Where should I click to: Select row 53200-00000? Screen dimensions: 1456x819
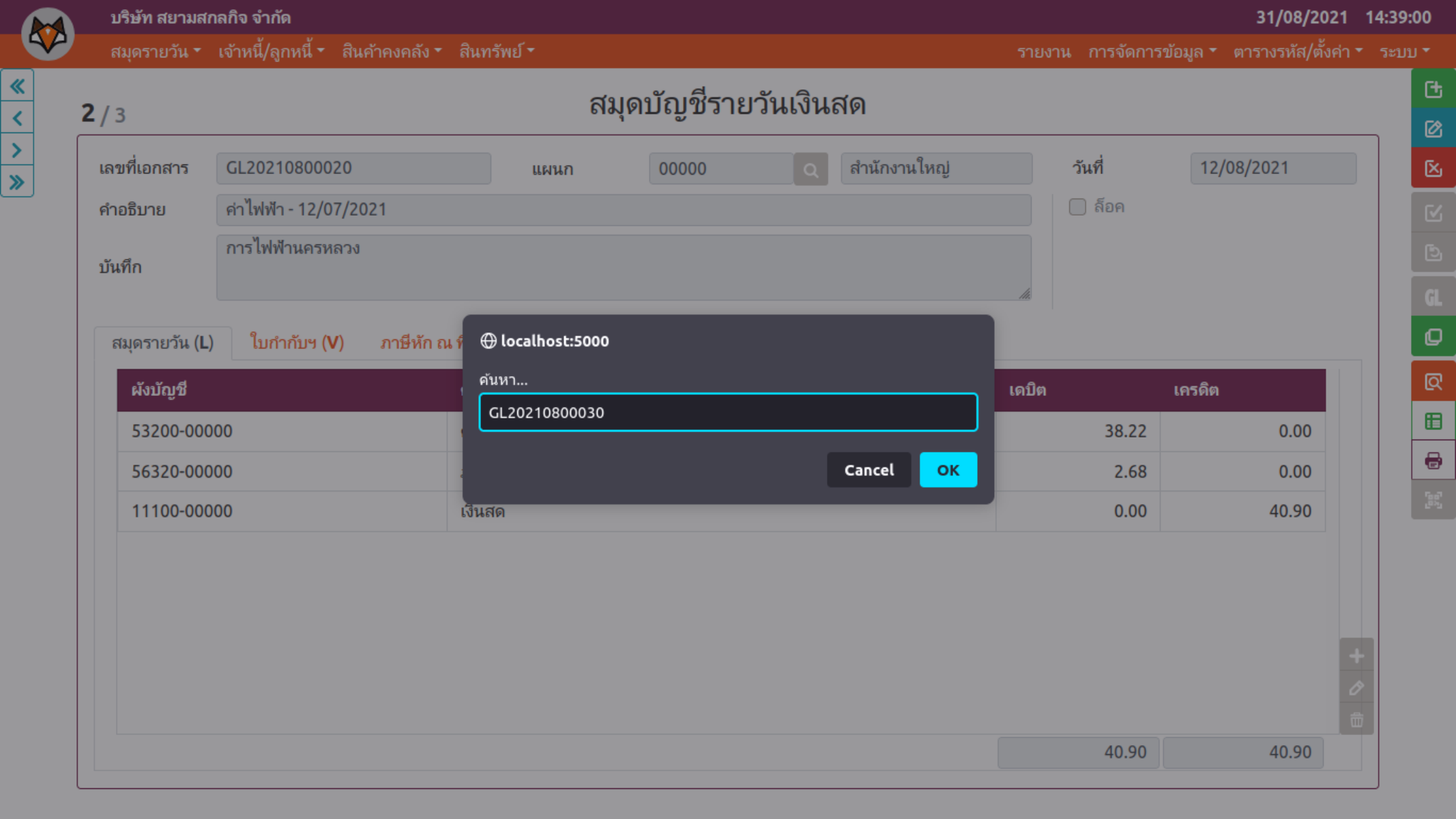coord(721,431)
